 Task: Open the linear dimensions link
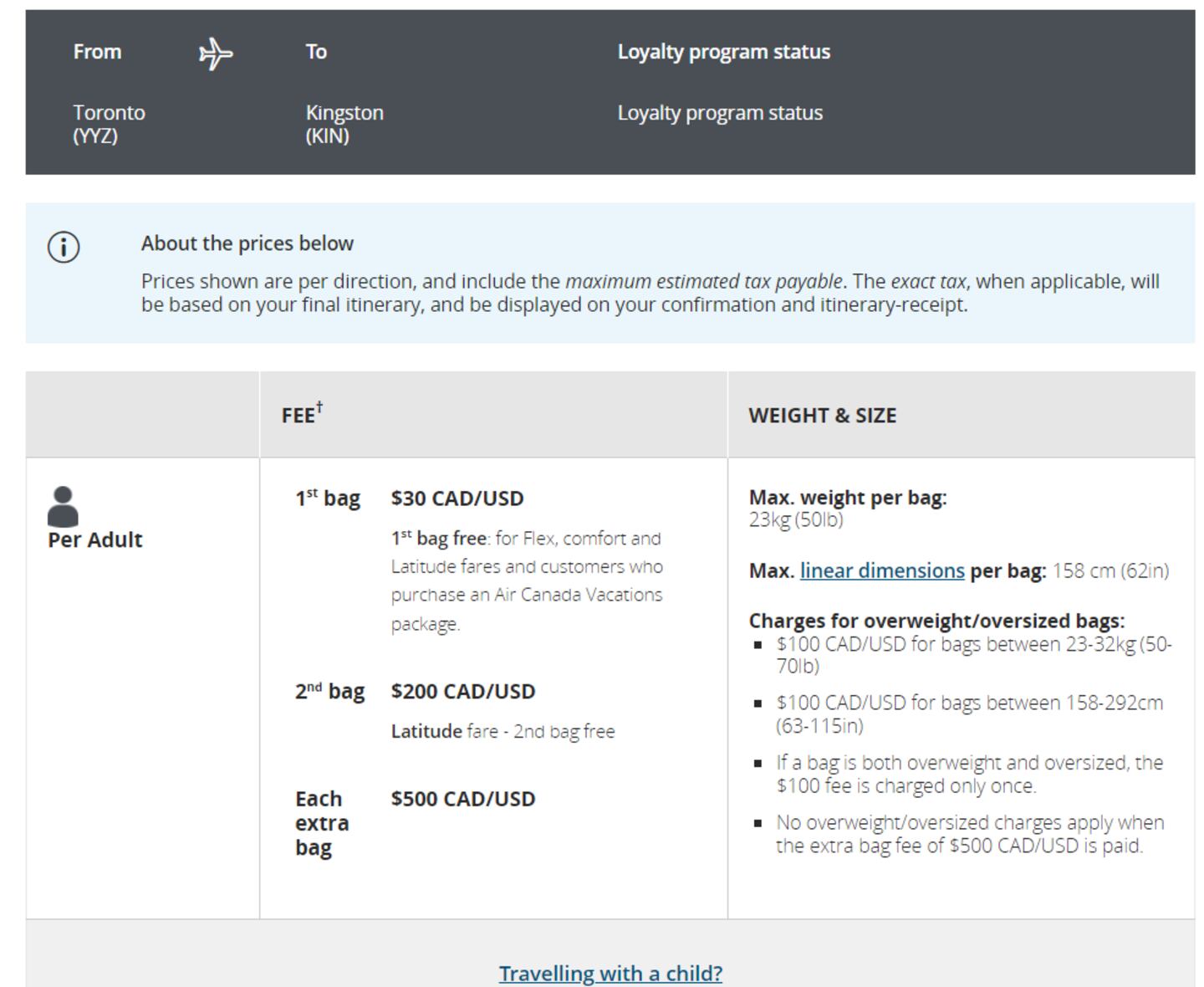click(882, 570)
